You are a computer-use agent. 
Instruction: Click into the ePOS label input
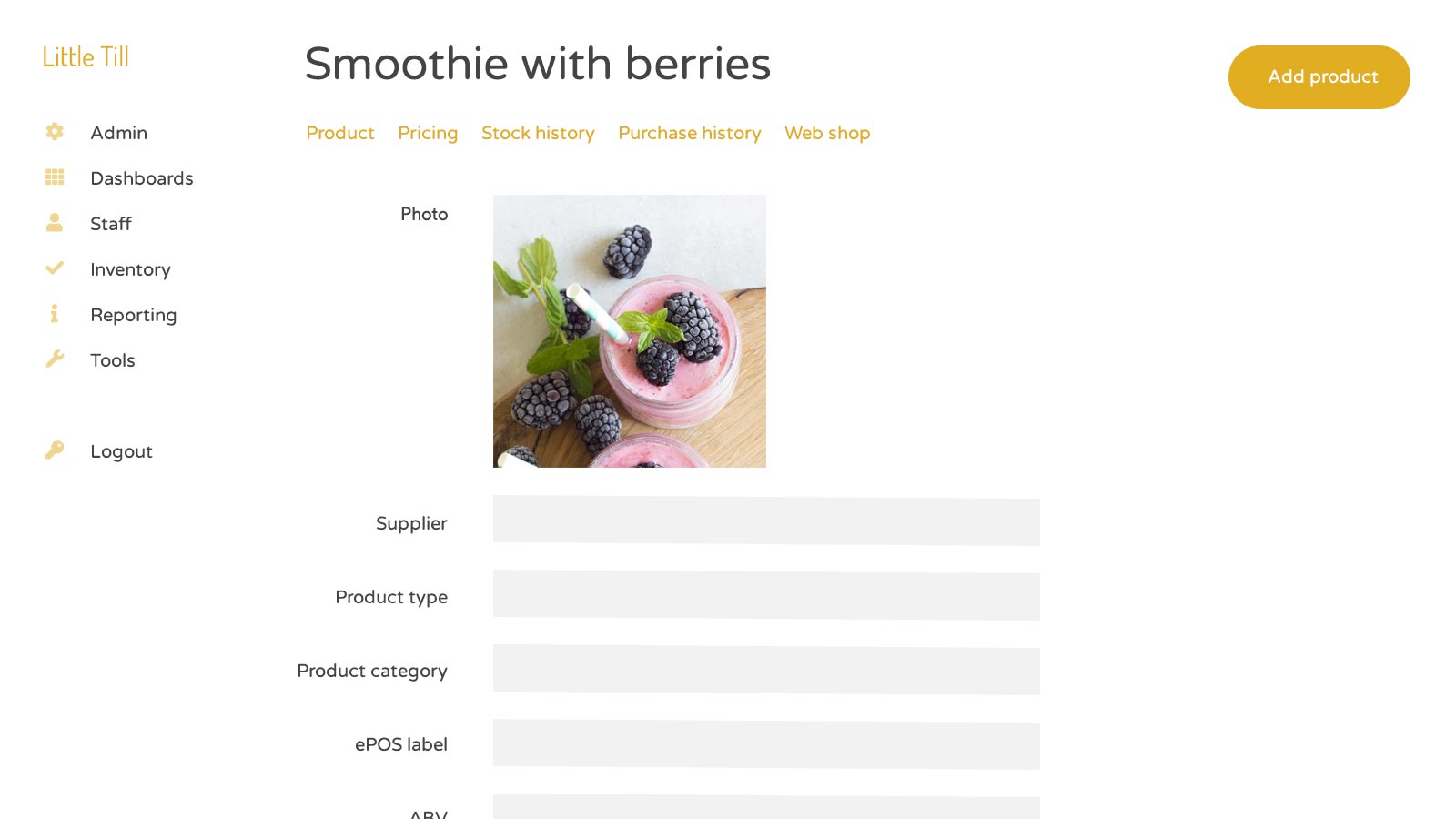pyautogui.click(x=766, y=745)
